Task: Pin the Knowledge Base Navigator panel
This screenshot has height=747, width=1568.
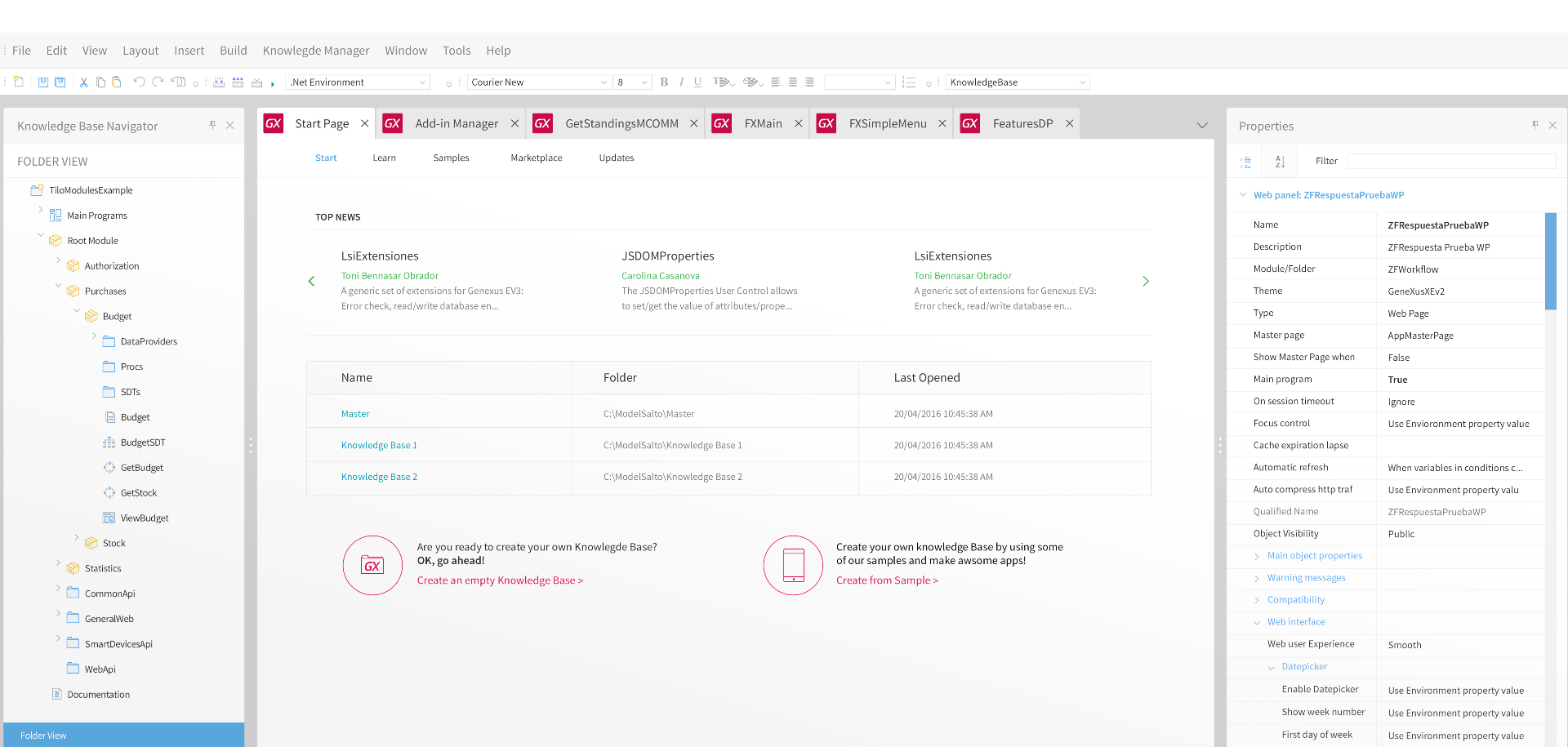Action: point(212,126)
